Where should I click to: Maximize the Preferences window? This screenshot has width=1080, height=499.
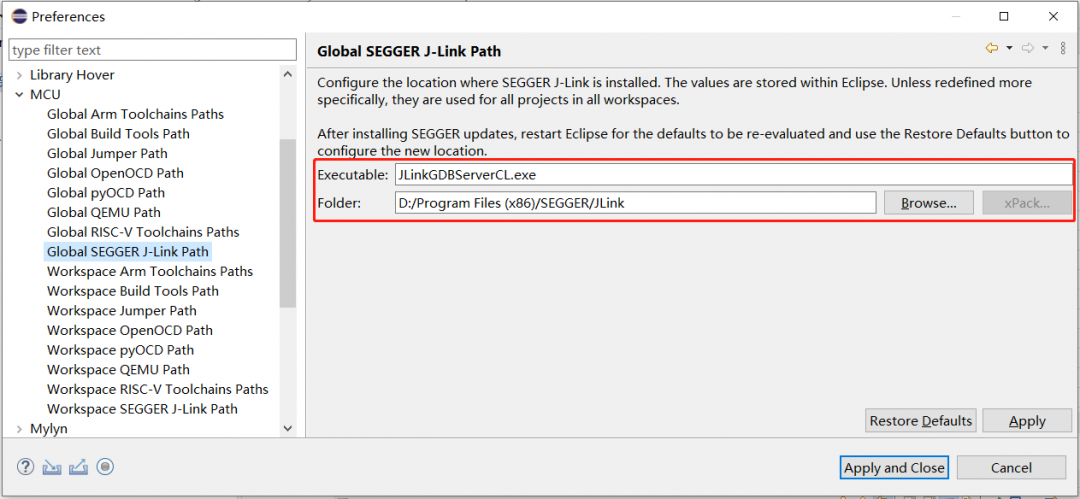click(1004, 16)
